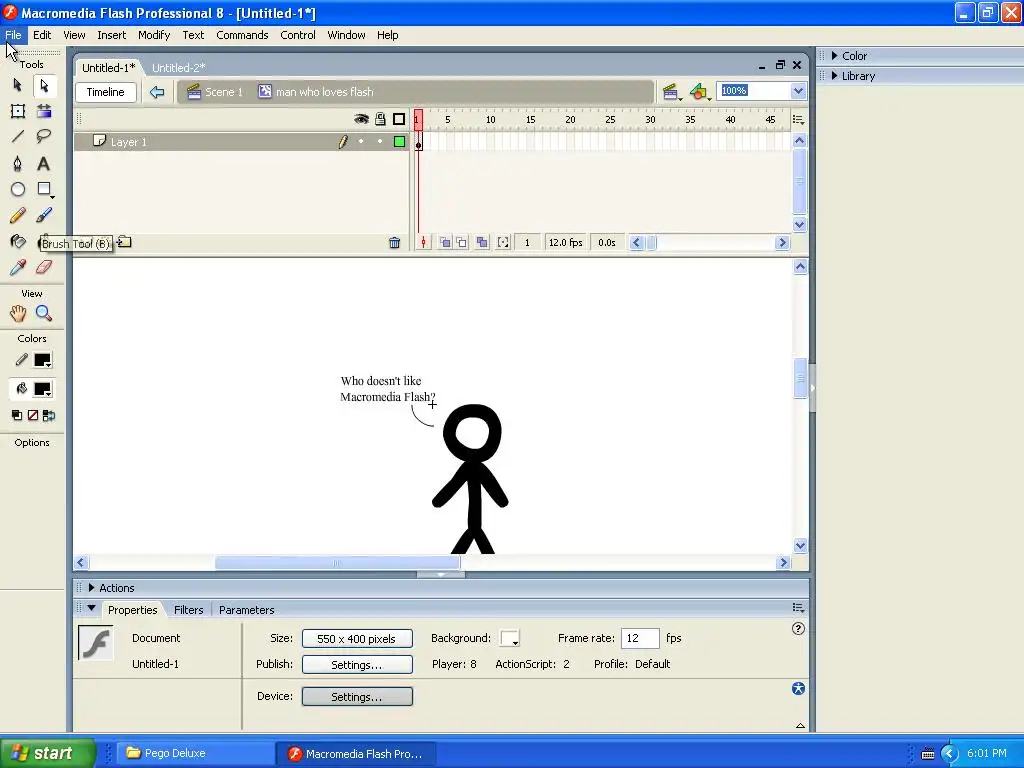Viewport: 1024px width, 768px height.
Task: Select the Ink Bottle tool
Action: tap(18, 242)
